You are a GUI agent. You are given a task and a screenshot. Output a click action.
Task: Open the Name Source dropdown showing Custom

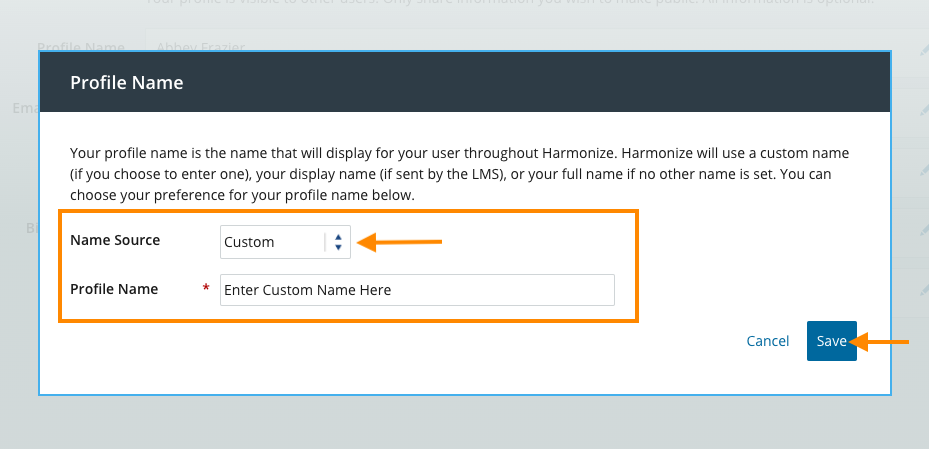click(x=272, y=242)
